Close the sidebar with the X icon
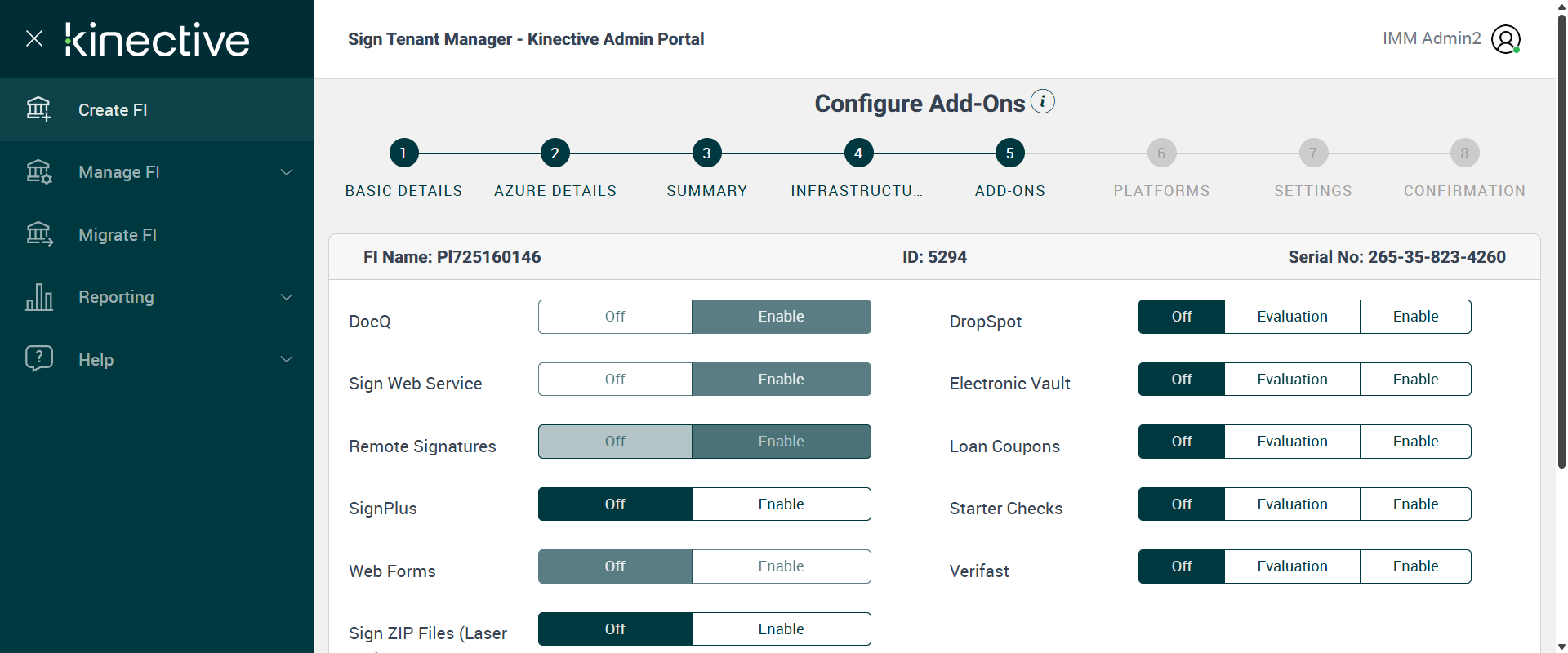The width and height of the screenshot is (1568, 653). (x=34, y=38)
